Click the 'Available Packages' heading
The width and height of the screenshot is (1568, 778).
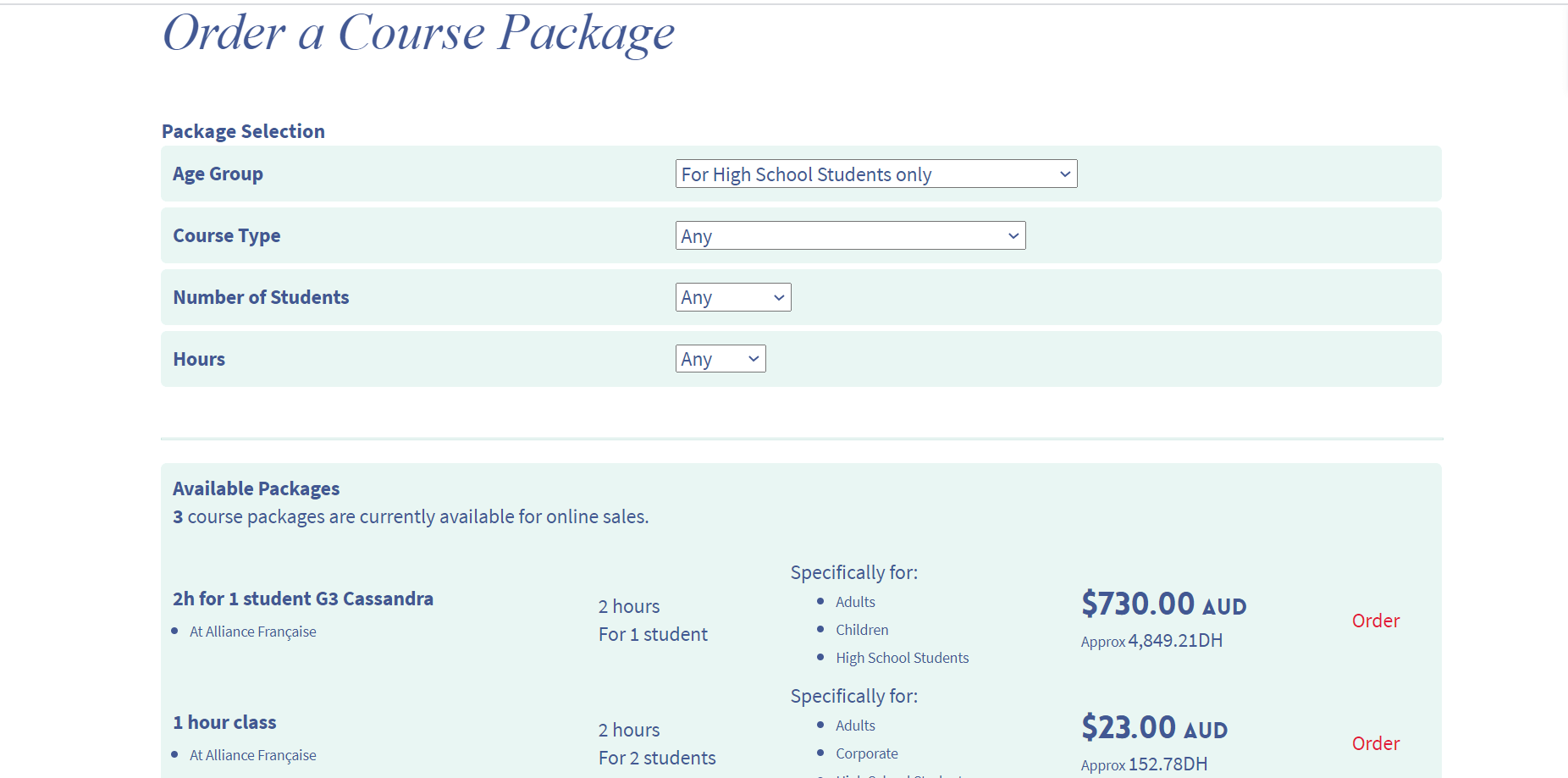[x=256, y=488]
